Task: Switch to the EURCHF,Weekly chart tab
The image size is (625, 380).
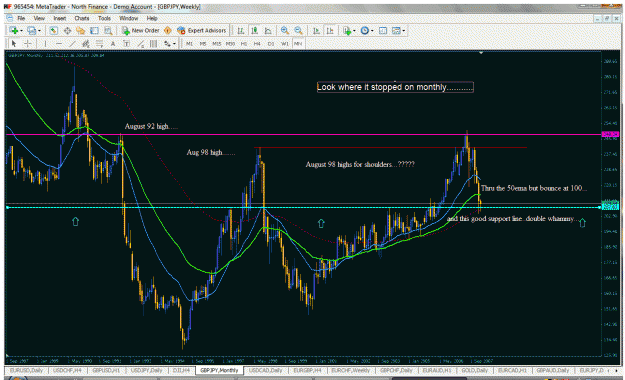Action: tap(351, 370)
